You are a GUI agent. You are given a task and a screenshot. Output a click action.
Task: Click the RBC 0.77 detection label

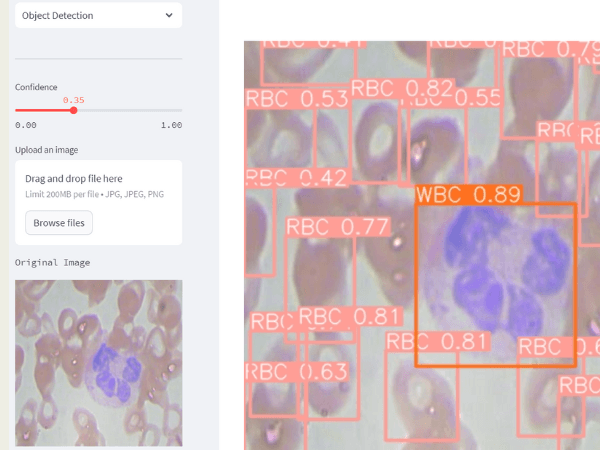(337, 227)
